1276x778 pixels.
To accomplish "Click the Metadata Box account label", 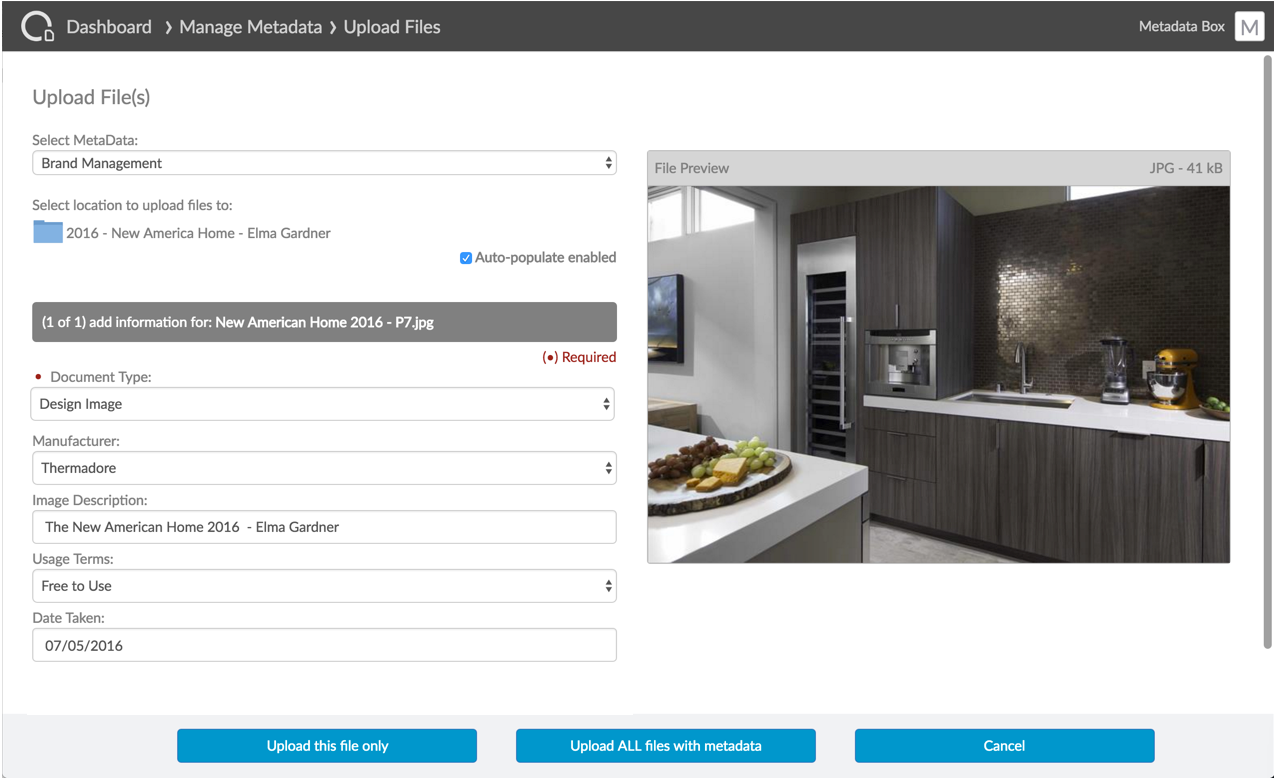I will pos(1181,27).
